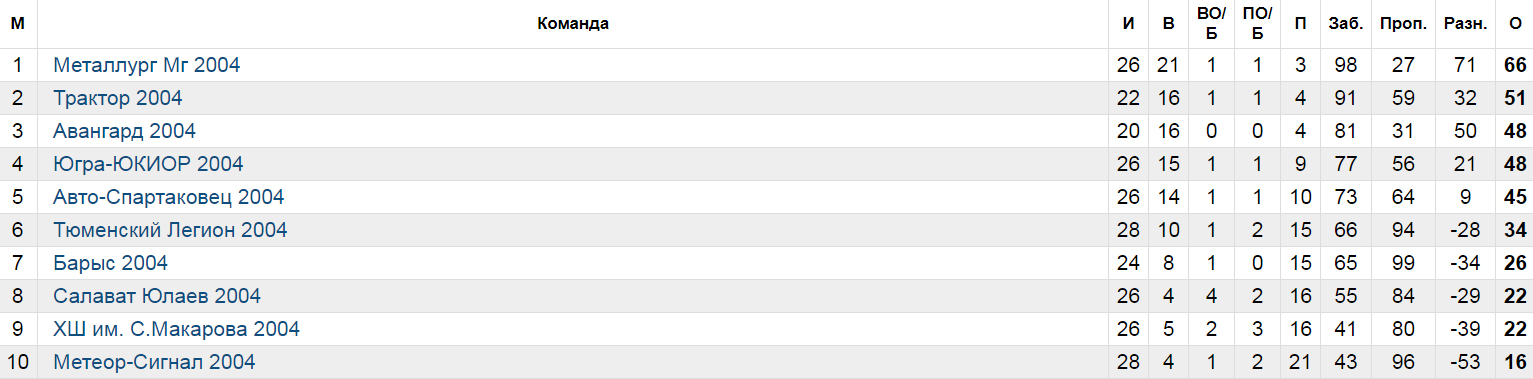
Task: Open the Металлург Мг 2004 team link
Action: [x=147, y=65]
